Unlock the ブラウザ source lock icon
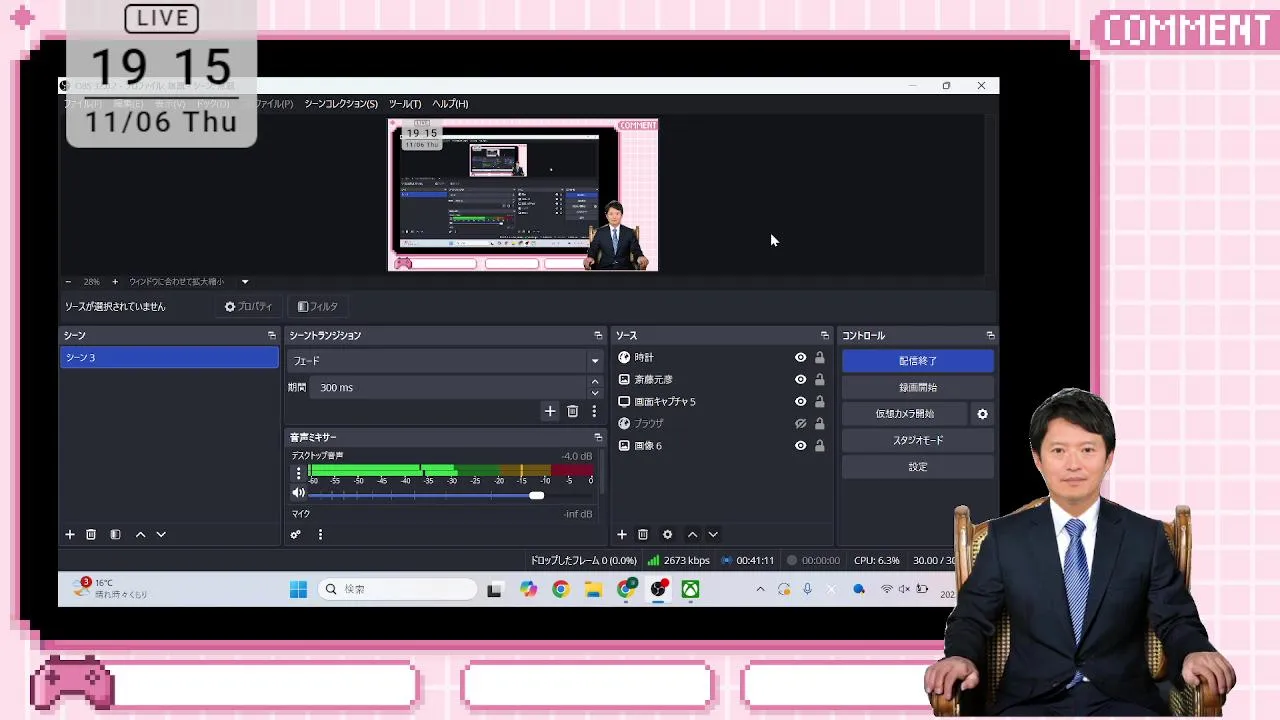The width and height of the screenshot is (1280, 720). pos(819,424)
